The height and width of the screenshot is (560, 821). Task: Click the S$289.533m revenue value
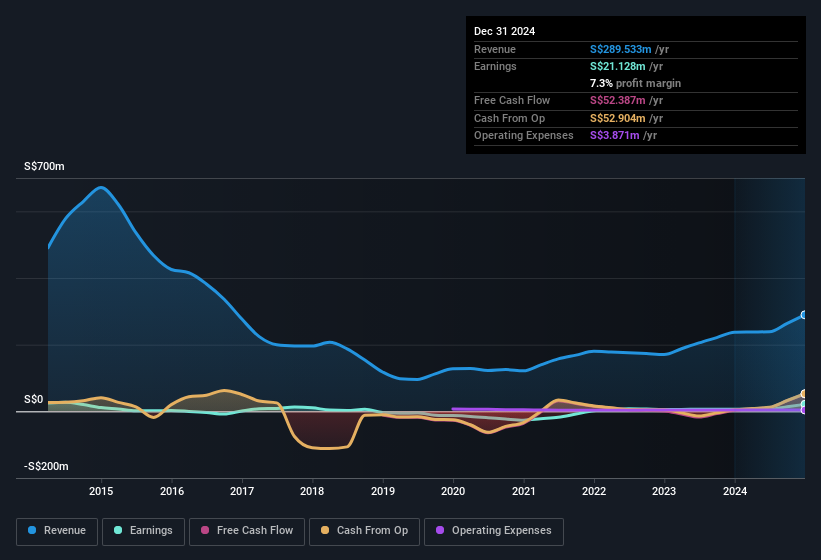click(x=620, y=49)
